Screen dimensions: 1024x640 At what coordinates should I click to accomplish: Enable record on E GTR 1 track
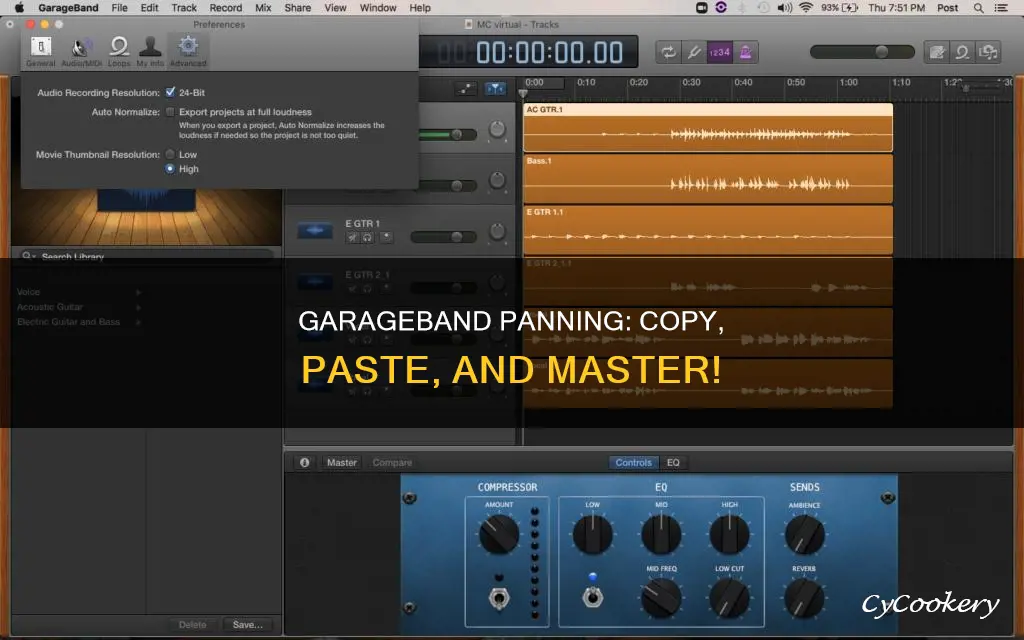click(x=386, y=237)
